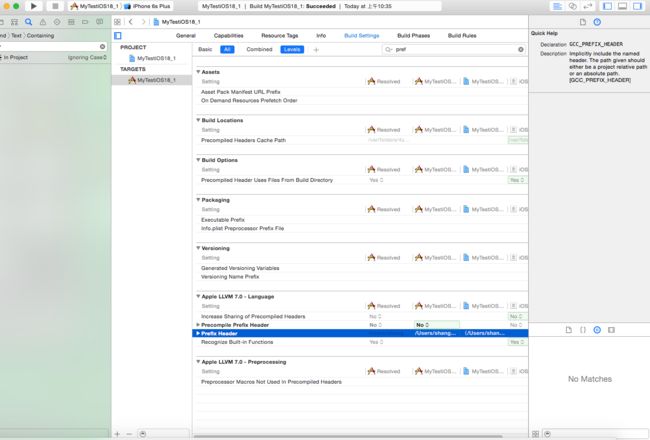Open the Build Phases tab

coord(414,36)
